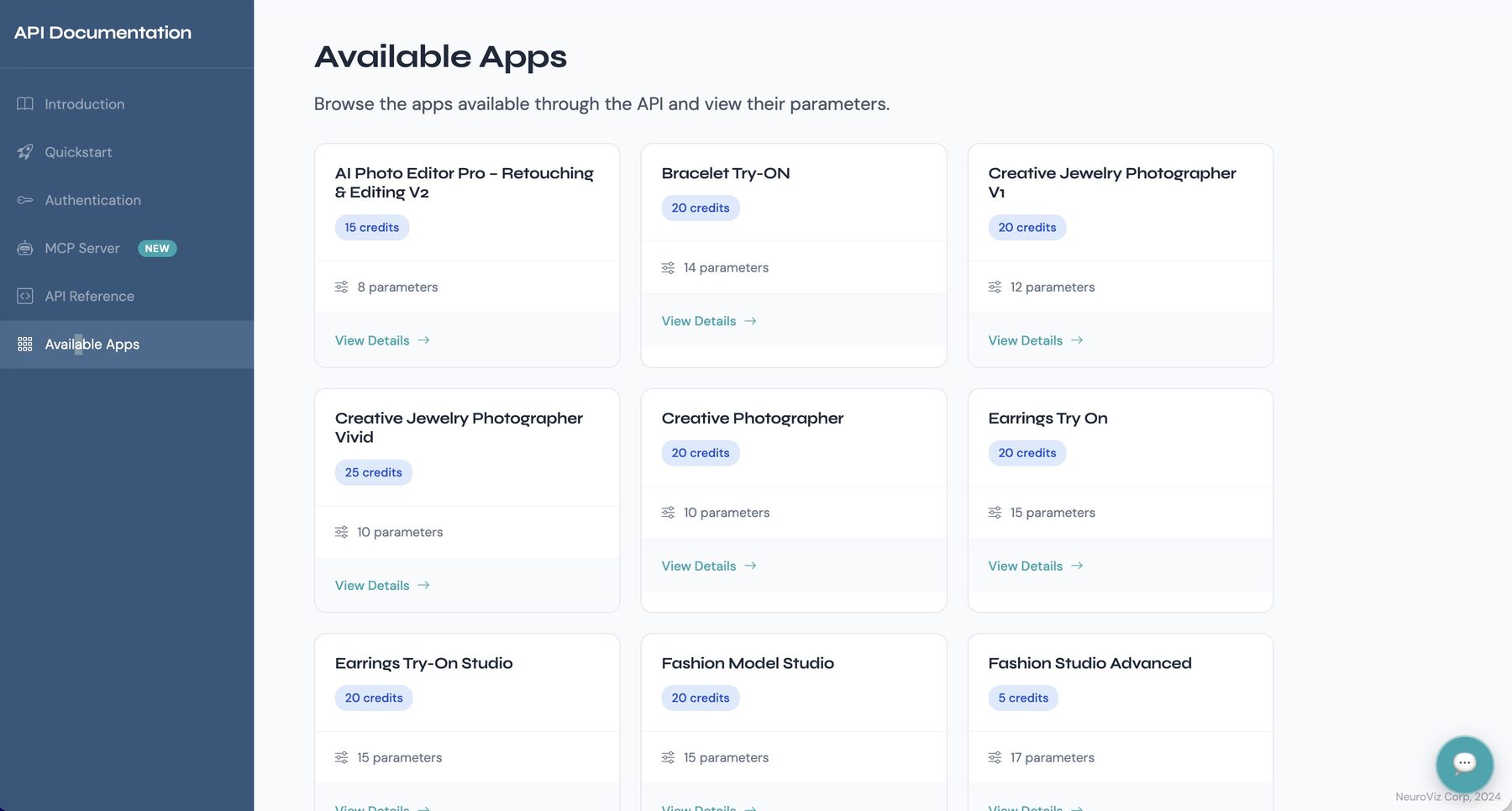Click the API Documentation title

[102, 33]
